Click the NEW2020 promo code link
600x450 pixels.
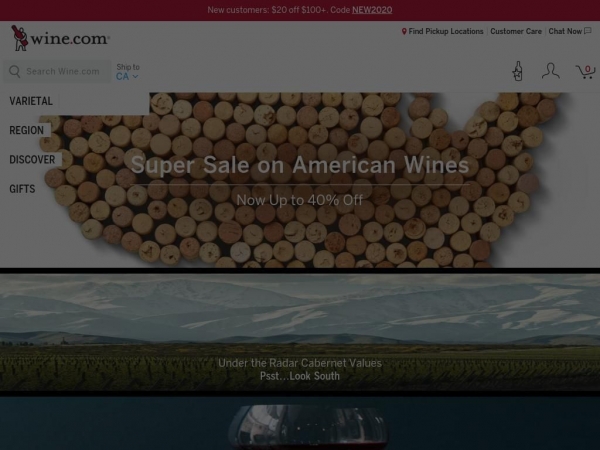372,10
